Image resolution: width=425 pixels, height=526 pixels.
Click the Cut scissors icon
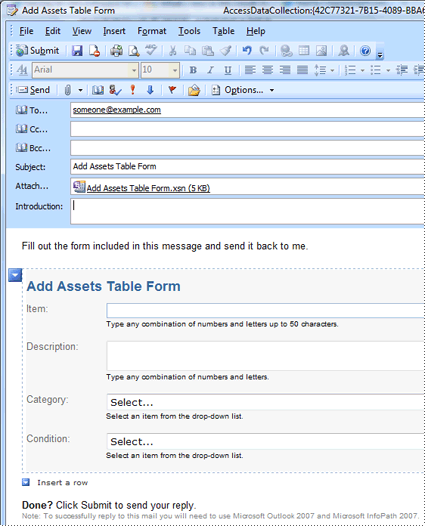click(x=173, y=51)
